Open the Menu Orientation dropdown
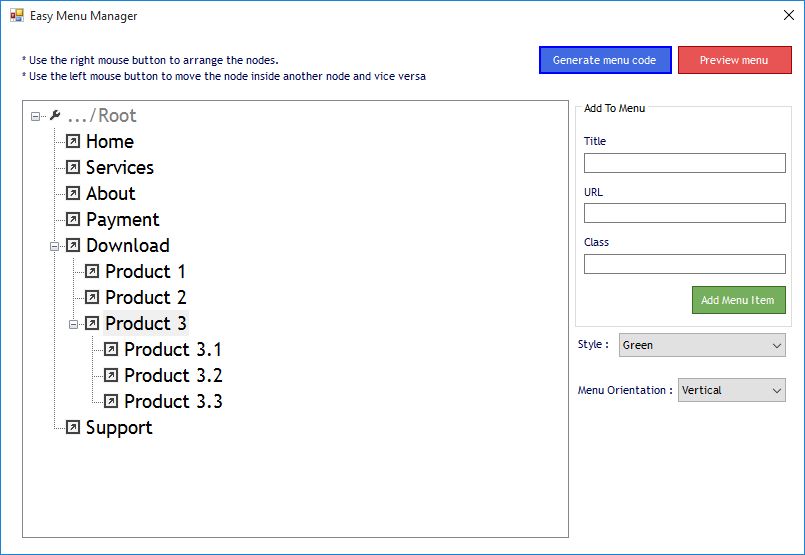Screen dimensions: 805x555 click(x=732, y=390)
